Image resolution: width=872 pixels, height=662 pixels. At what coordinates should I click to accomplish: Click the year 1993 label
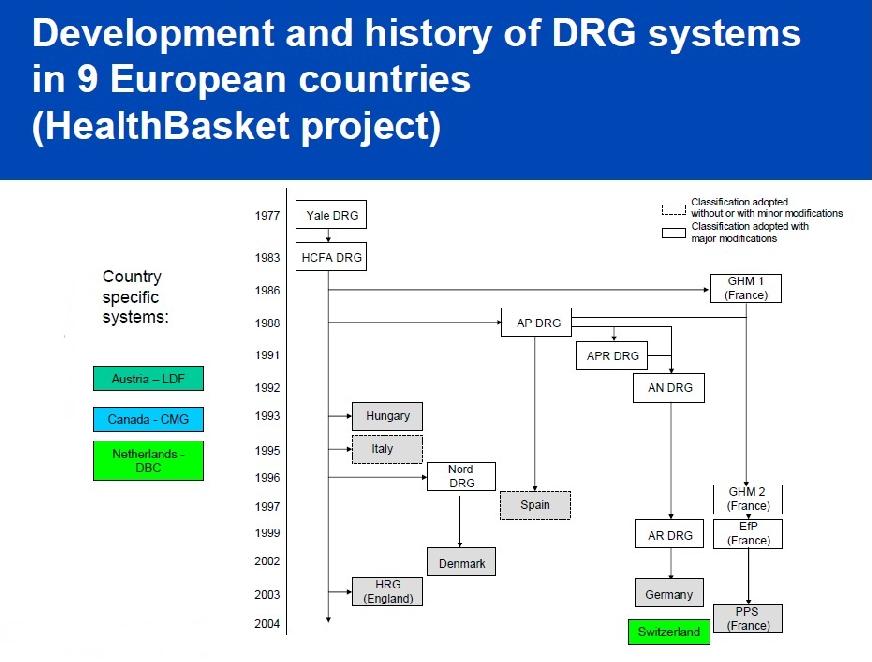point(267,416)
